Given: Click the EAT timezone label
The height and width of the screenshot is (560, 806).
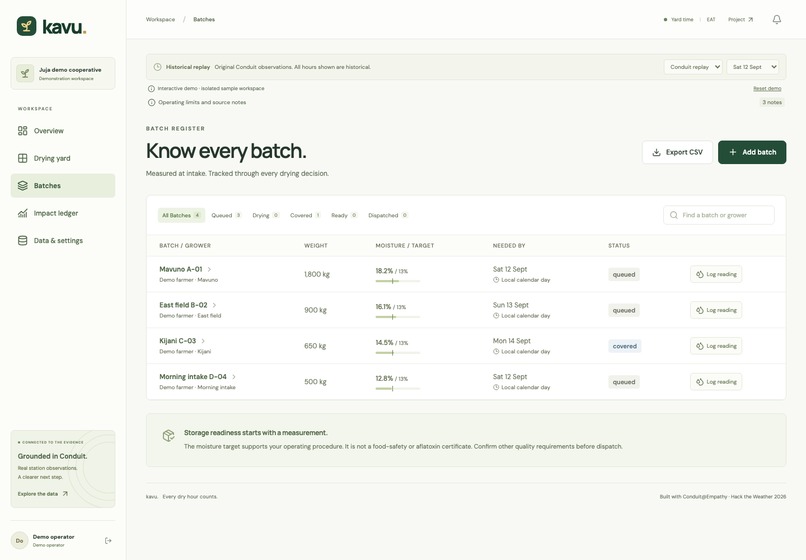Looking at the screenshot, I should click(x=711, y=20).
